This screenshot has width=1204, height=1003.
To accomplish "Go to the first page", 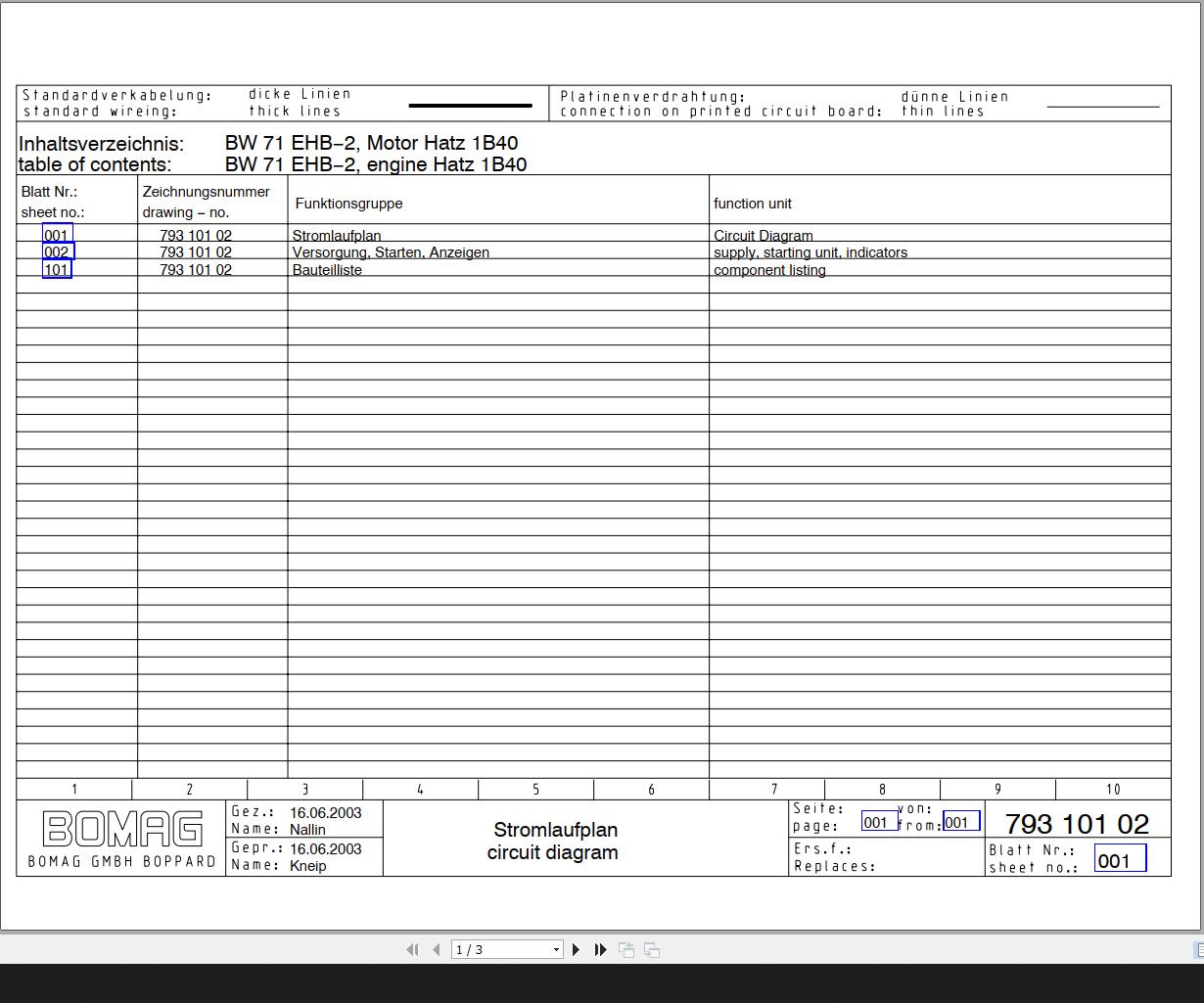I will pos(412,949).
